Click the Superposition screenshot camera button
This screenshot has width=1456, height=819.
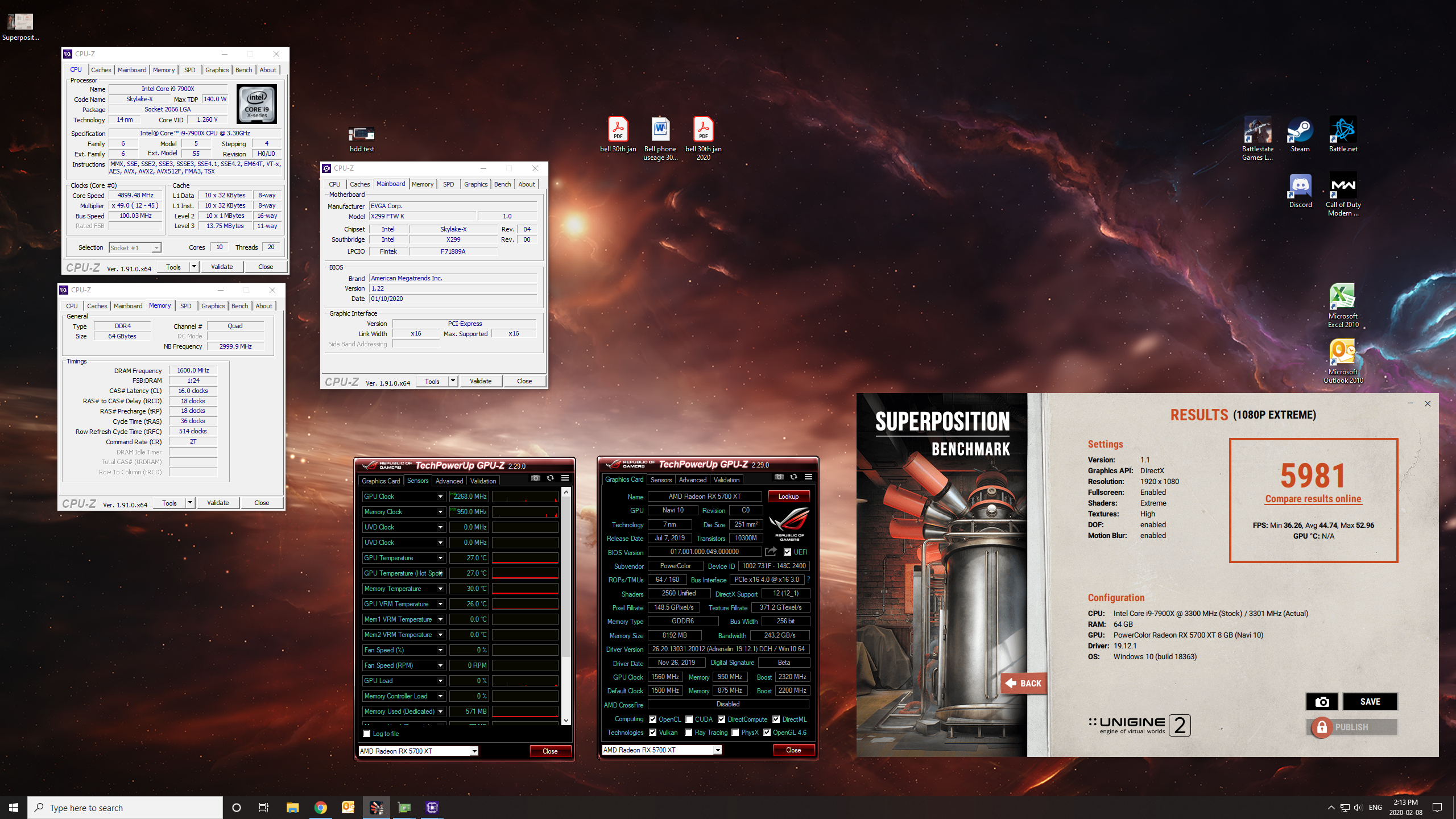pos(1322,701)
